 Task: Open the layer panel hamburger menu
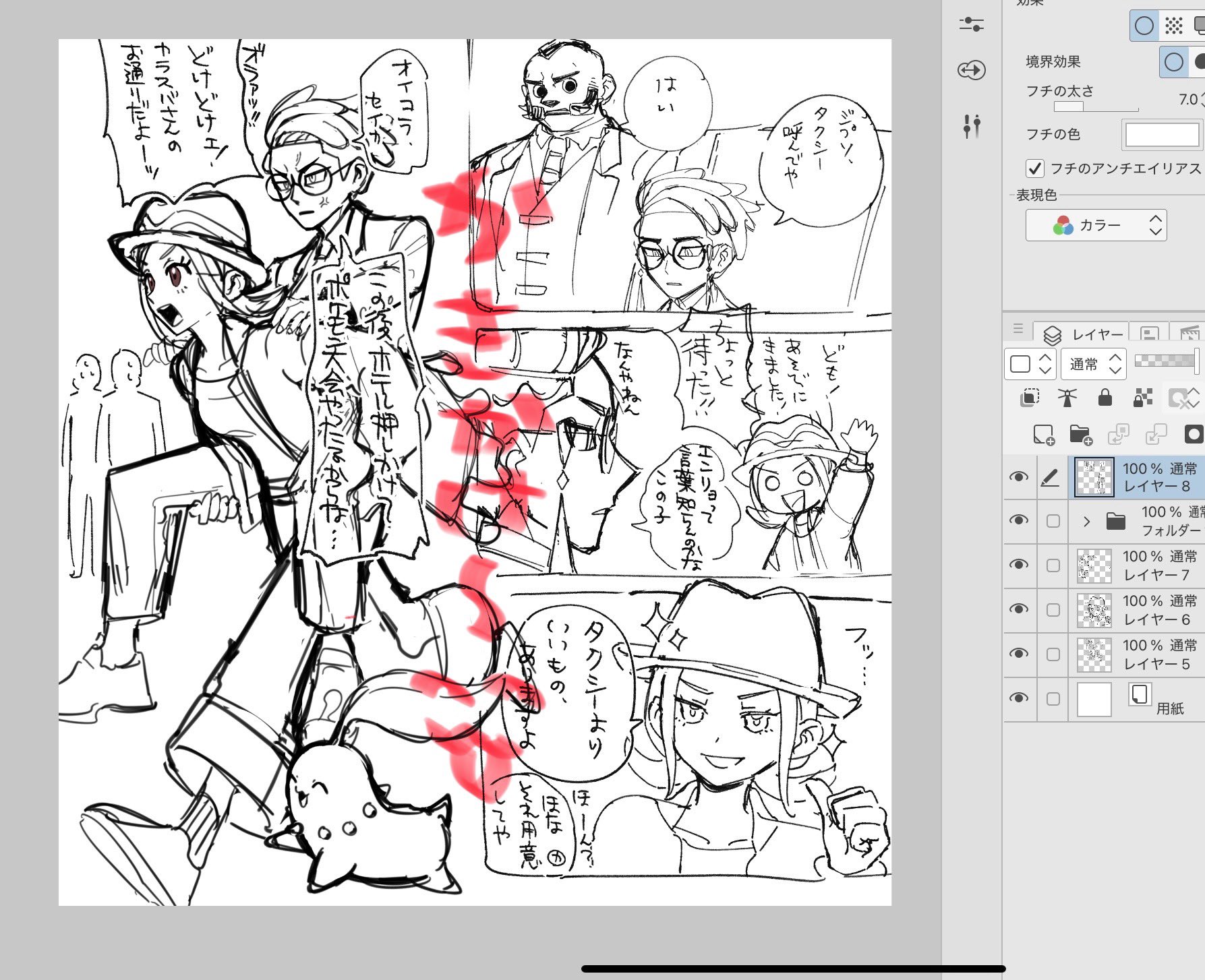pyautogui.click(x=1018, y=329)
